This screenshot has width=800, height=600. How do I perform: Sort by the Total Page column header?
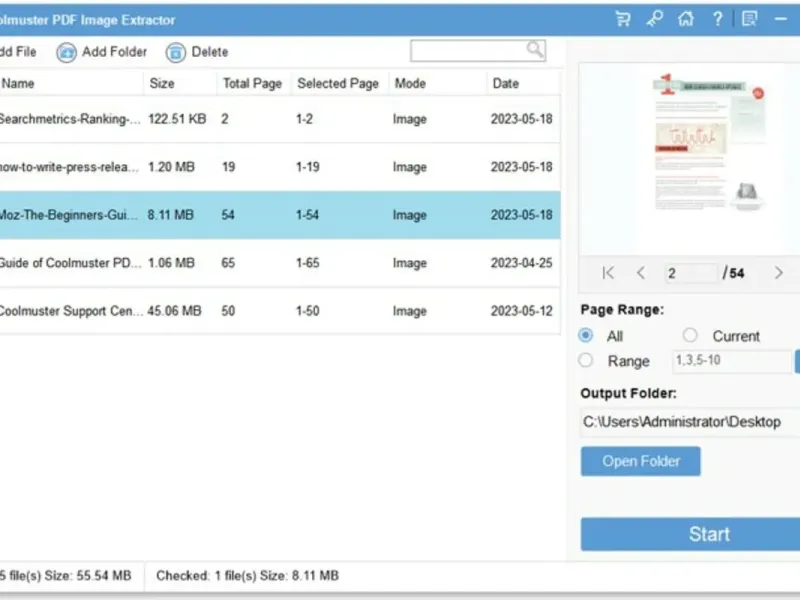point(253,83)
